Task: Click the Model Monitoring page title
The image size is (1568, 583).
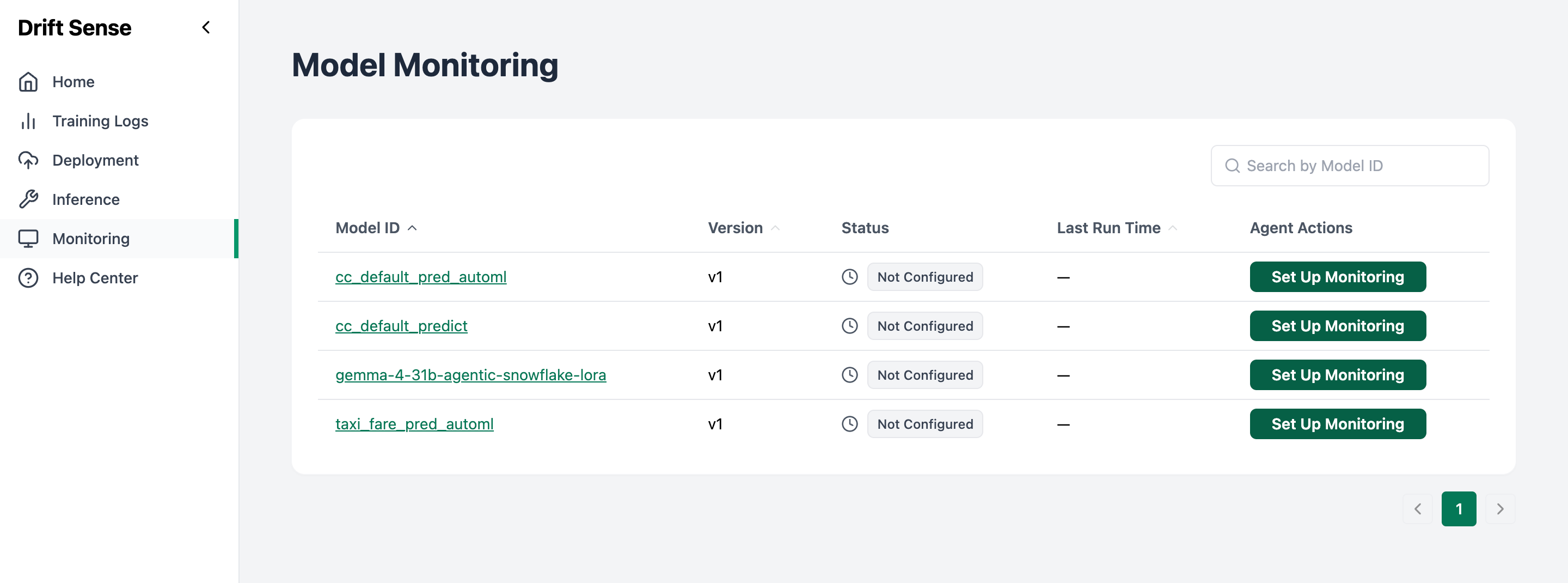Action: (425, 65)
